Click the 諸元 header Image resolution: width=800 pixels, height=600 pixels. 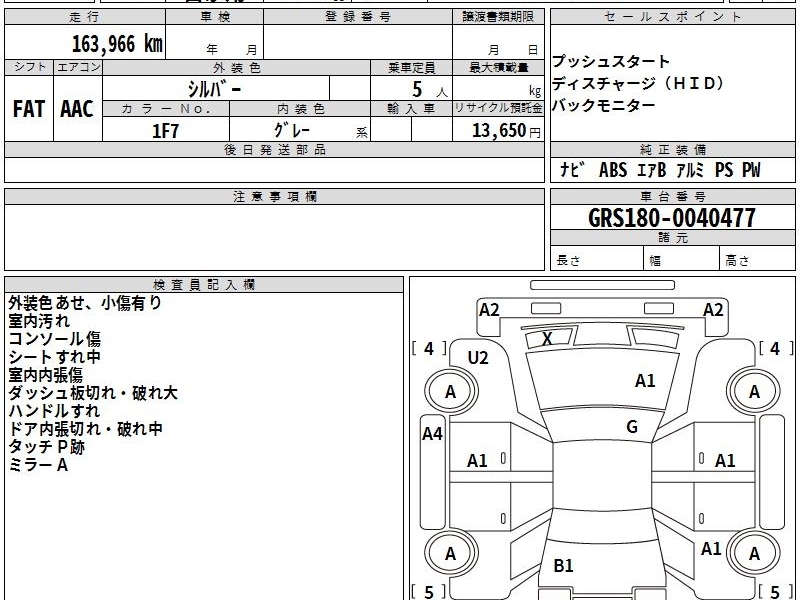click(672, 238)
